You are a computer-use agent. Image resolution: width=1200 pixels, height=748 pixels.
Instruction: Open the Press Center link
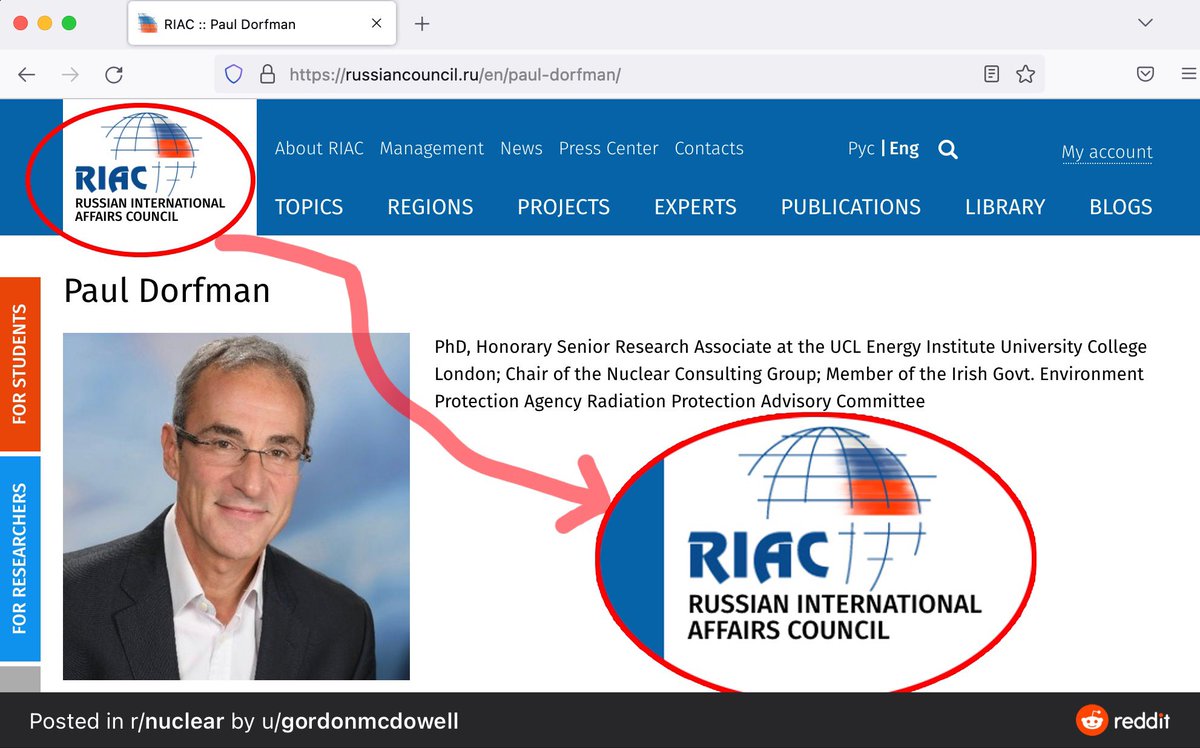[608, 148]
